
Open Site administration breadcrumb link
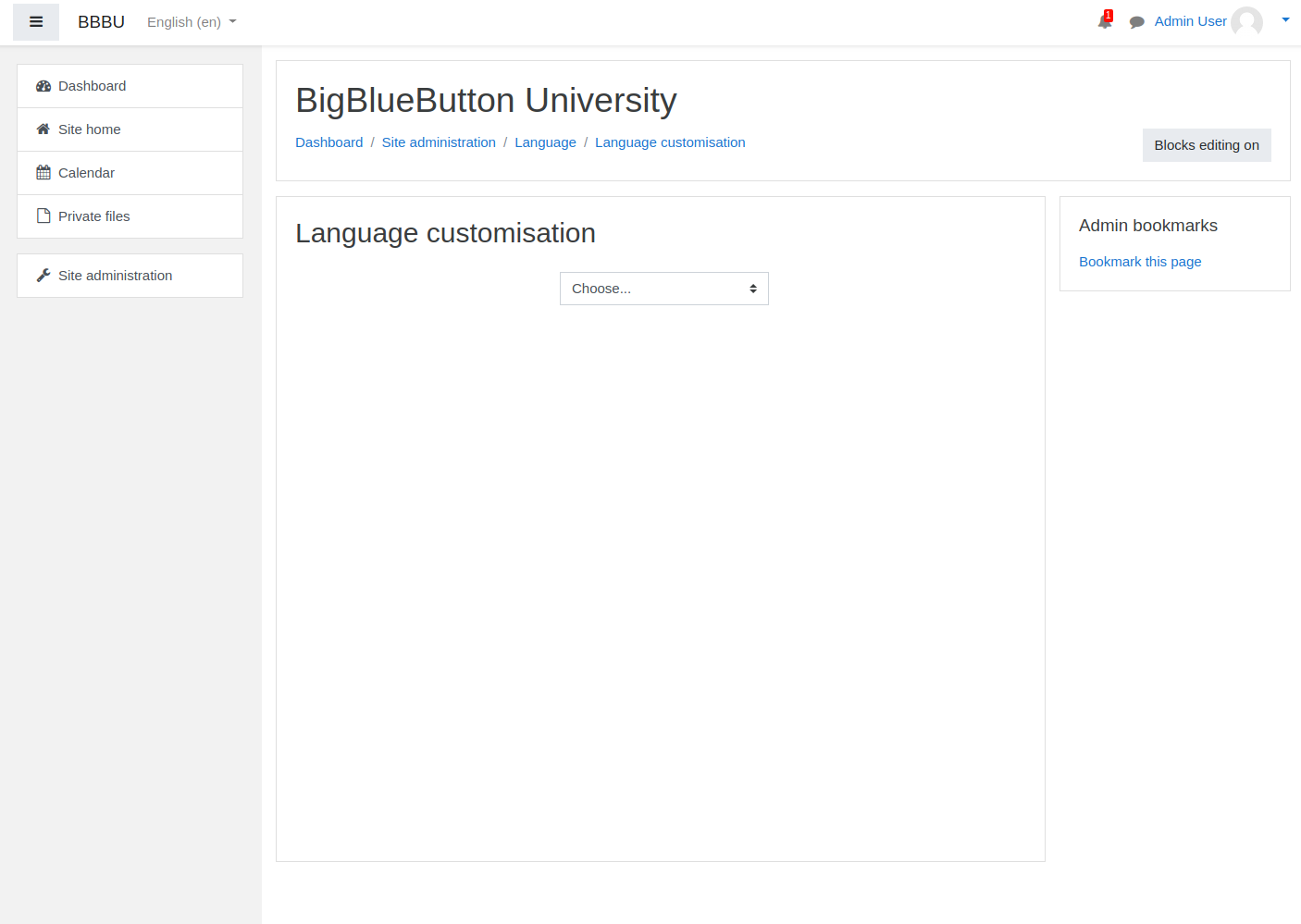tap(439, 142)
